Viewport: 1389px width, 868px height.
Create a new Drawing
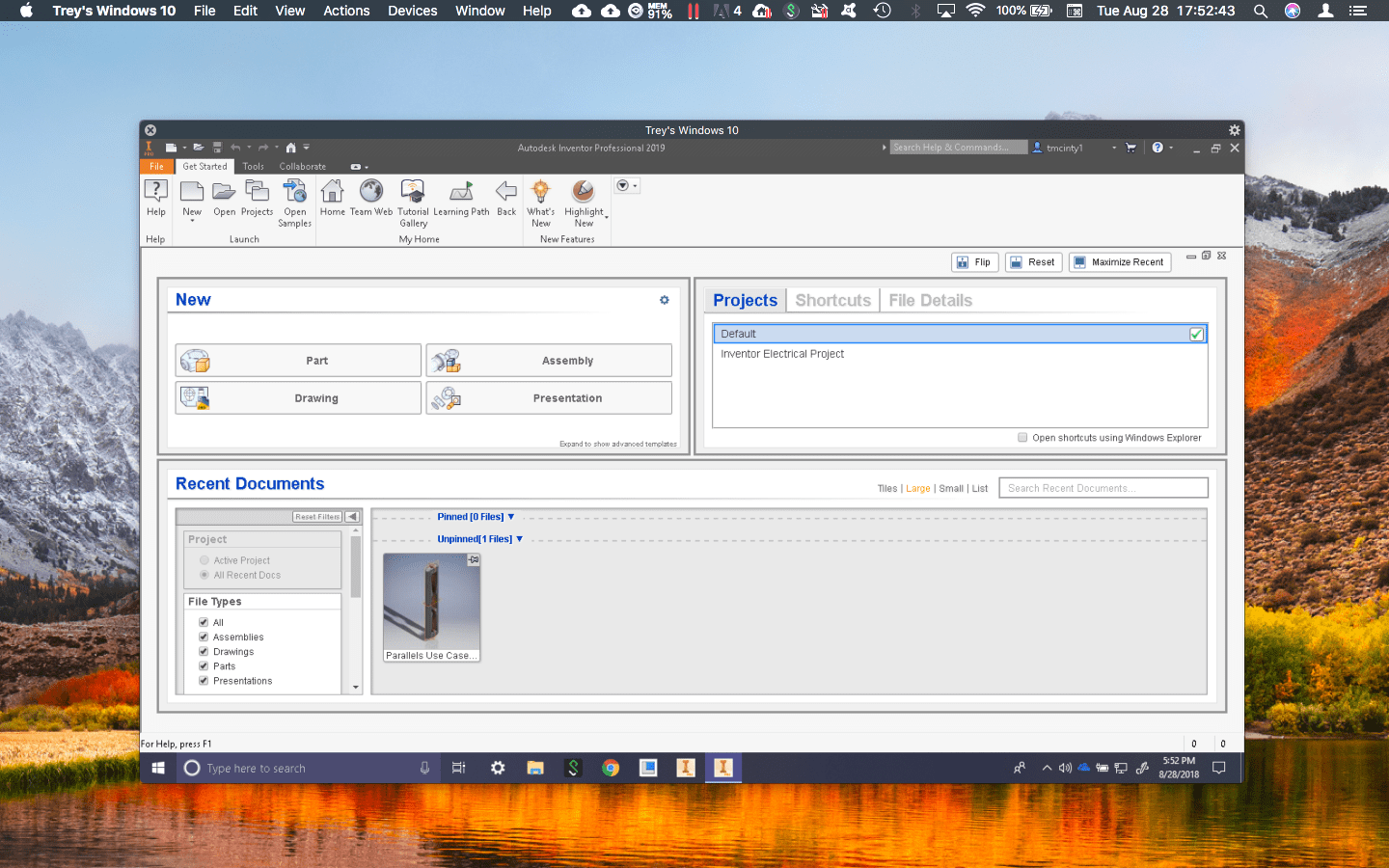(x=298, y=398)
